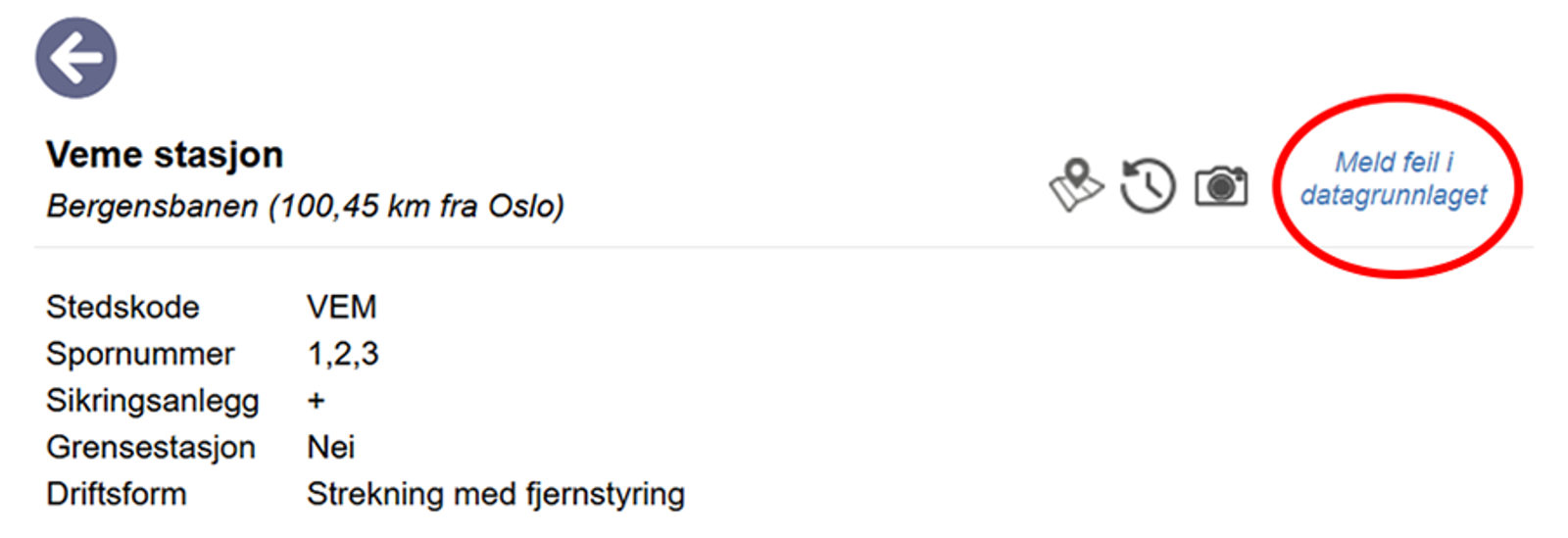This screenshot has width=1568, height=538.
Task: Click the 'Meld feil i datagrunnlaget' link
Action: tap(1394, 178)
